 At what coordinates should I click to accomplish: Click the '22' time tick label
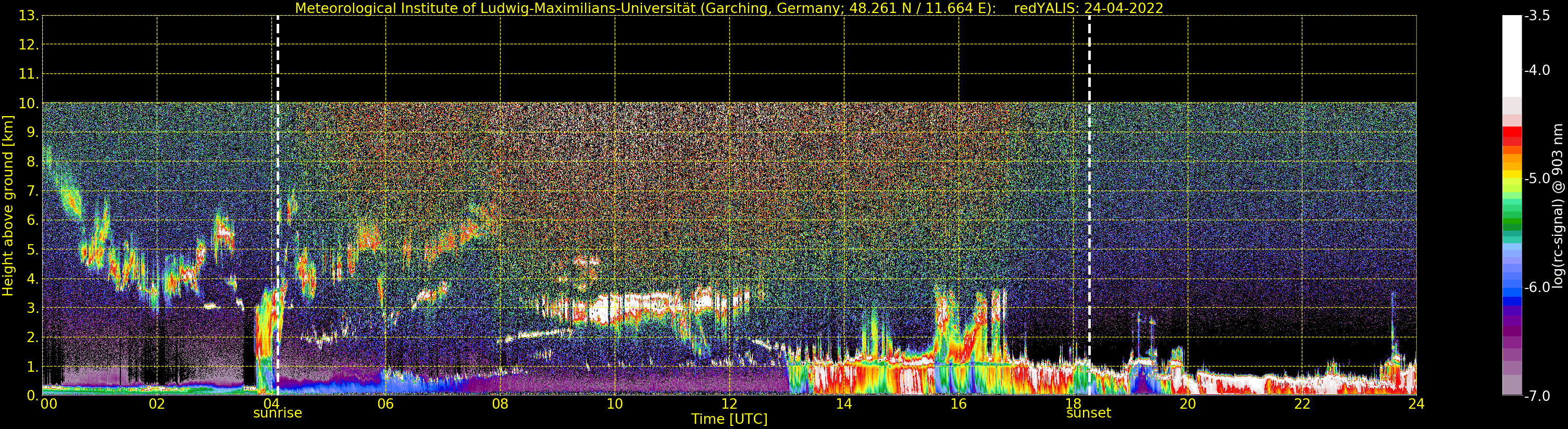1302,404
